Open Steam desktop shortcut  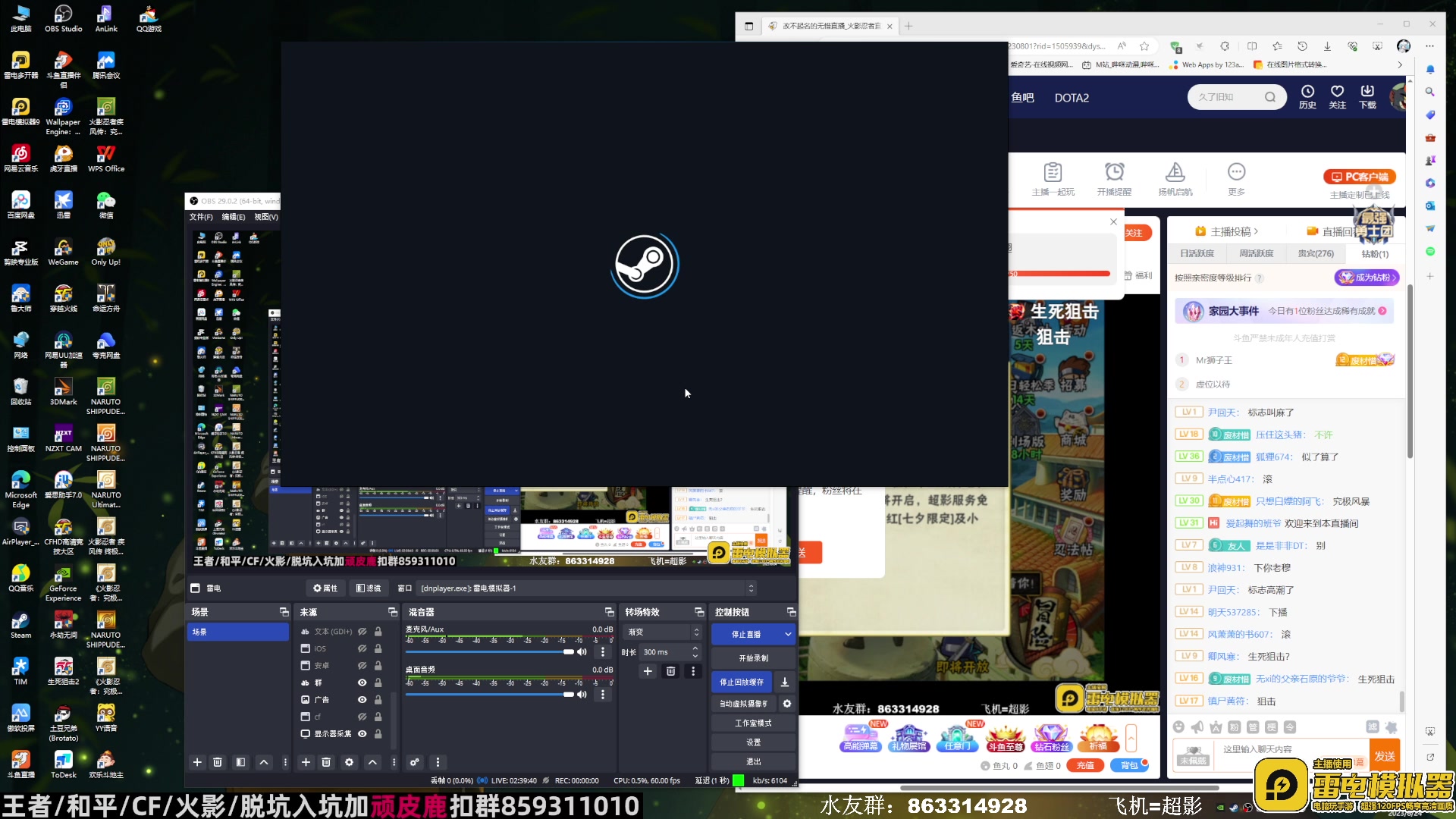tap(20, 626)
